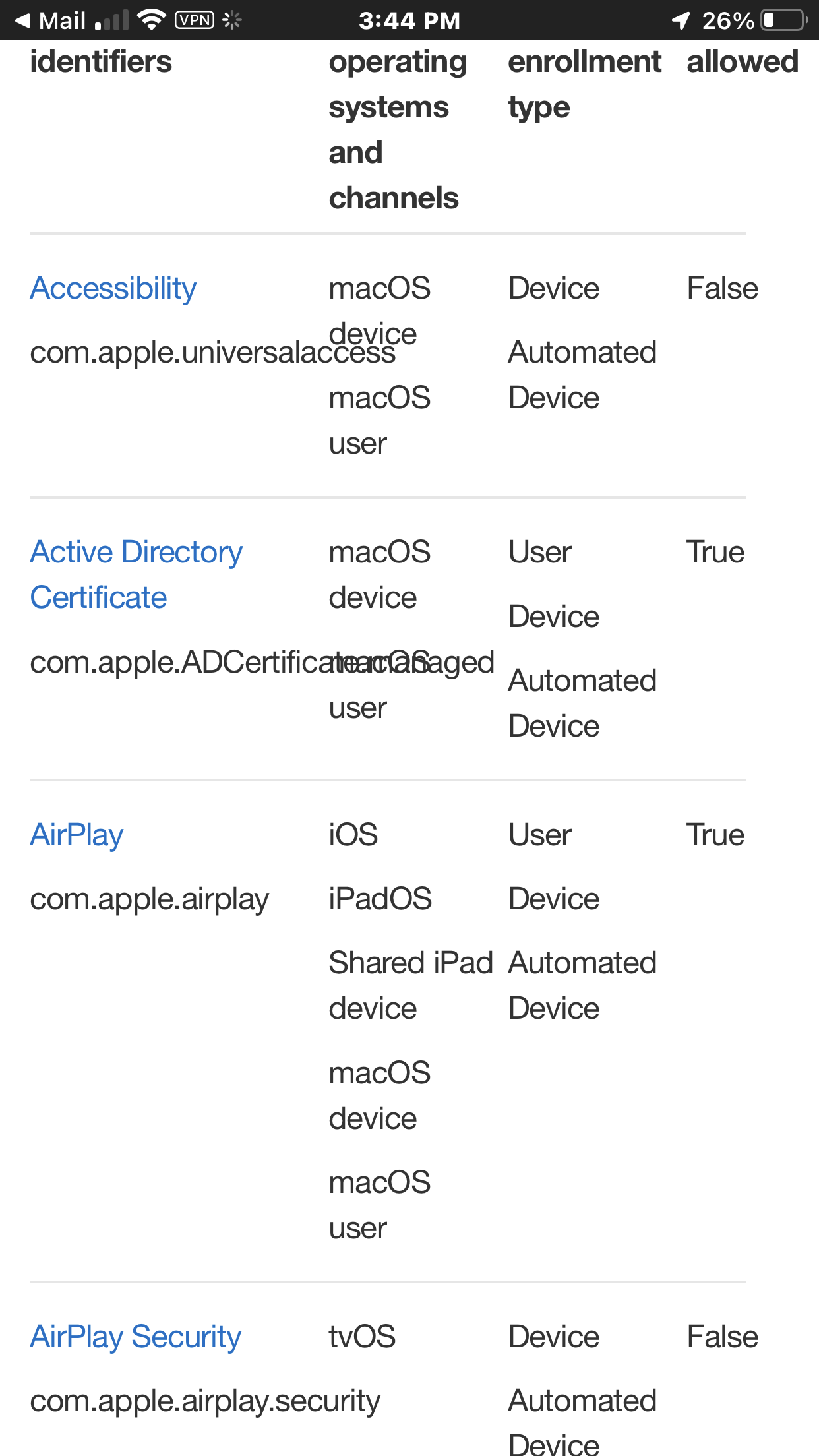The image size is (819, 1456).
Task: Tap the 'allowed' column header
Action: tap(743, 62)
